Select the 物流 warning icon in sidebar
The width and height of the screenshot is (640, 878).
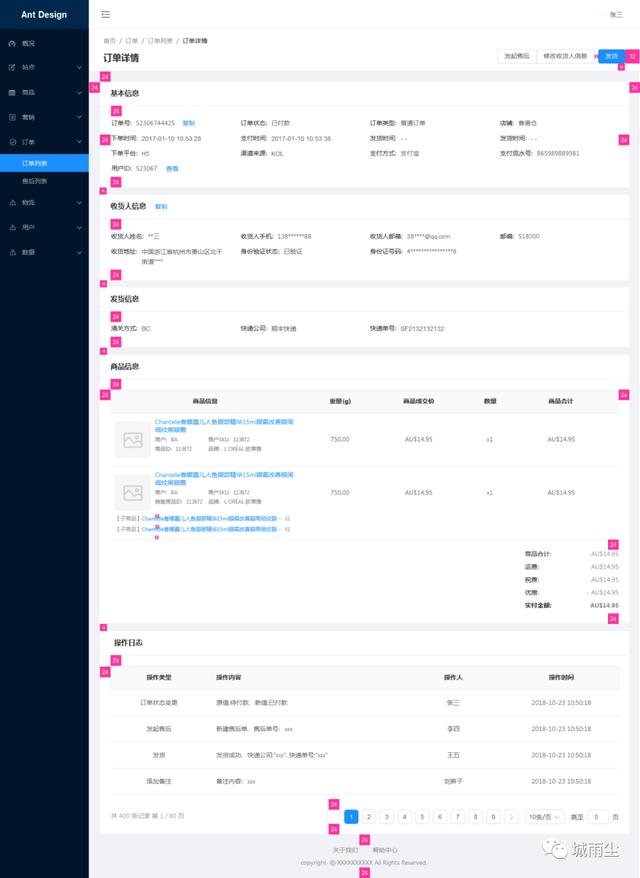(x=12, y=203)
